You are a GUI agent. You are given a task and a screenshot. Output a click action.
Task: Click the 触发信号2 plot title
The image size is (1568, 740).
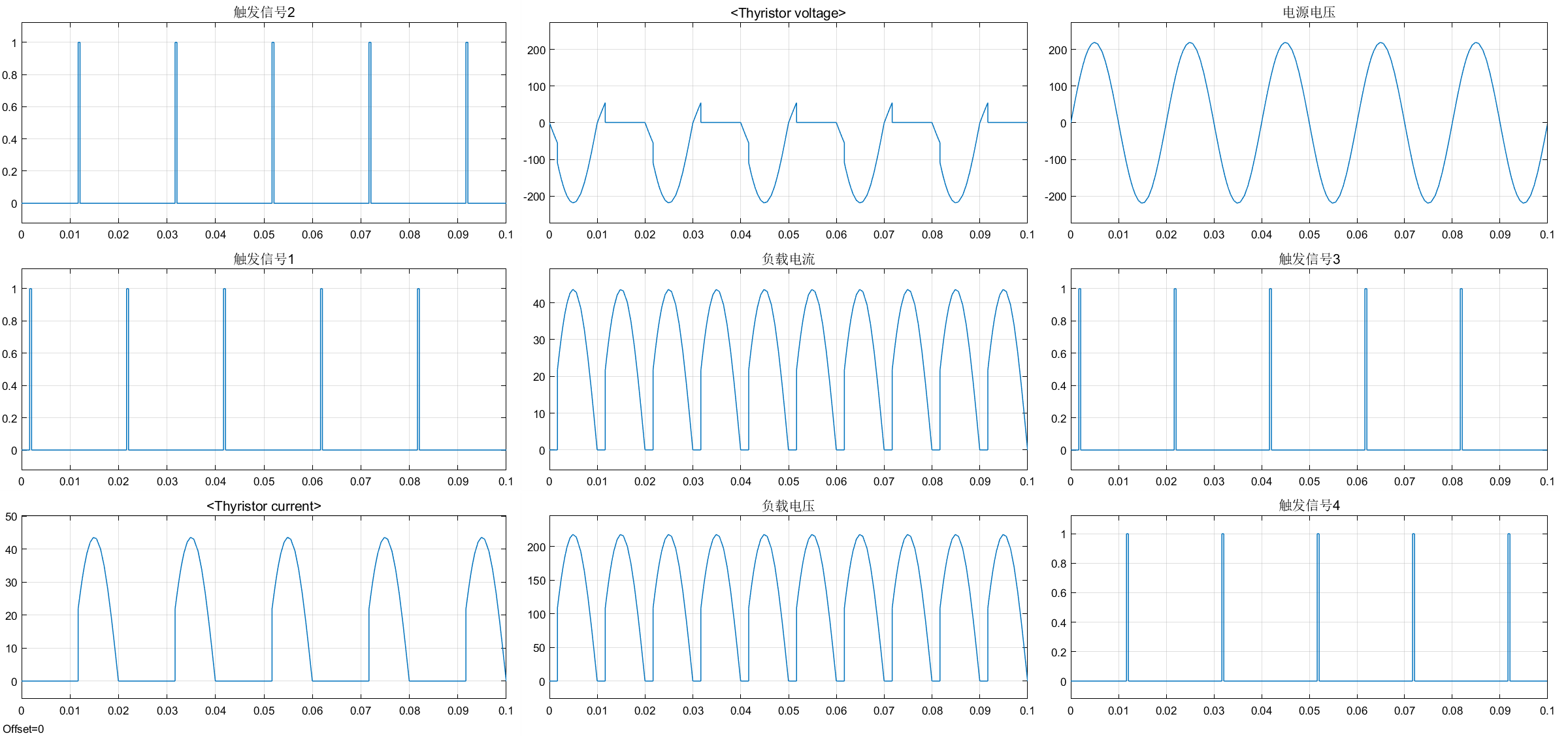[x=264, y=12]
